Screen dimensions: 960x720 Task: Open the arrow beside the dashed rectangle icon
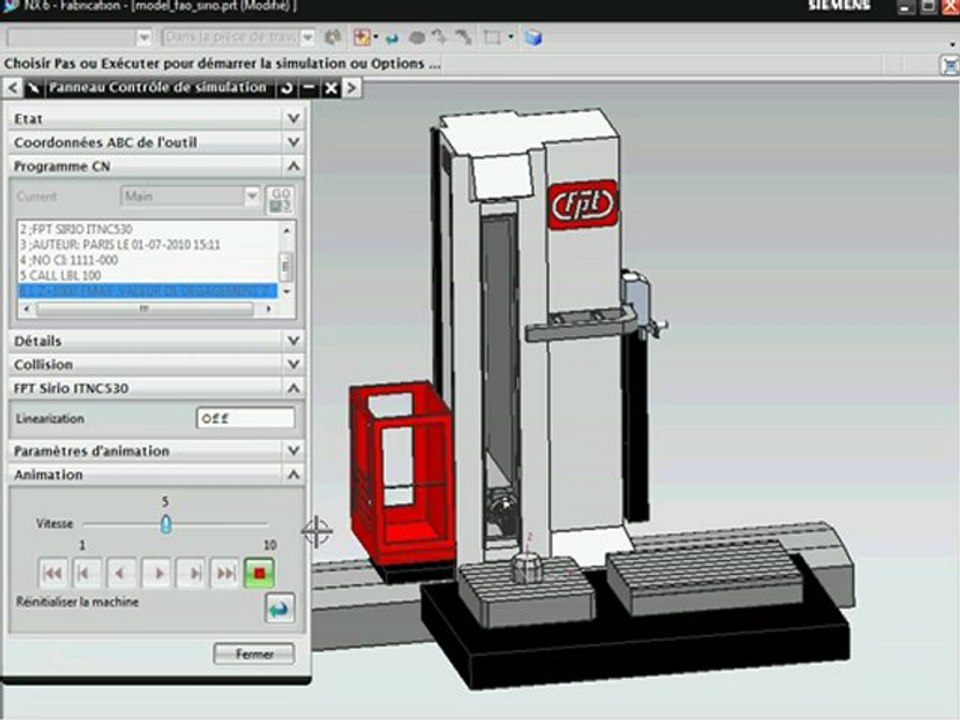[x=511, y=37]
